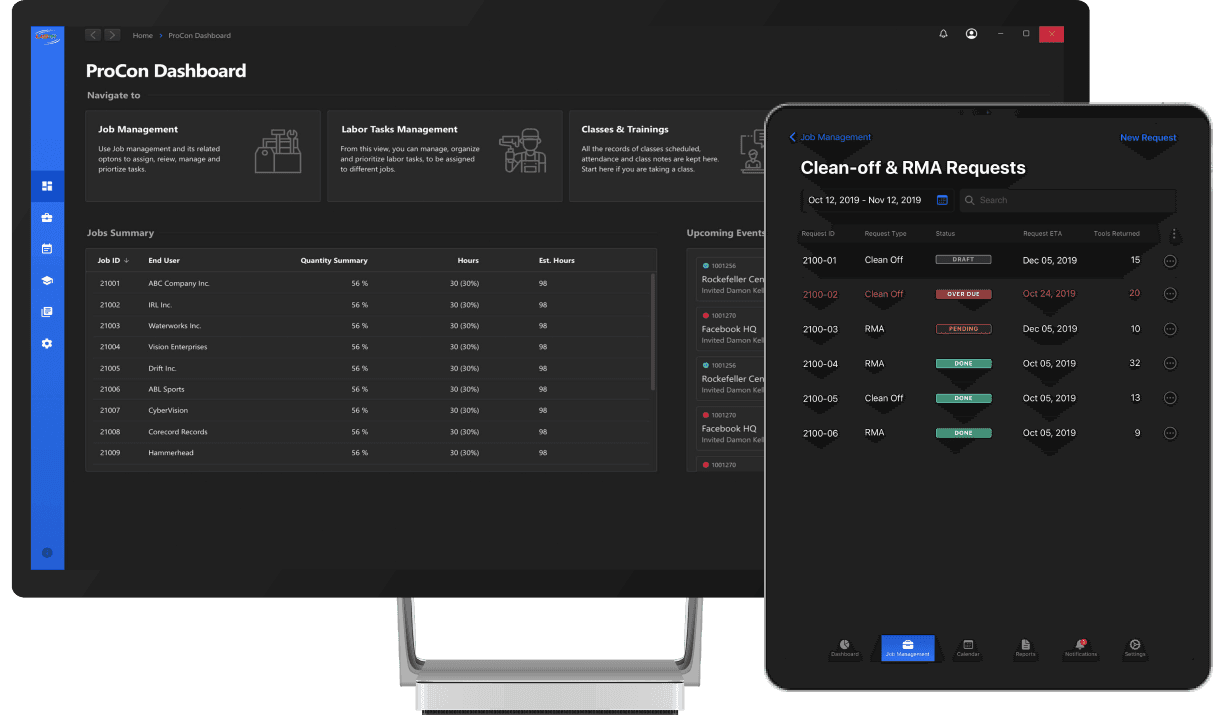Sort the table by Job ID column
The height and width of the screenshot is (715, 1213).
[112, 261]
